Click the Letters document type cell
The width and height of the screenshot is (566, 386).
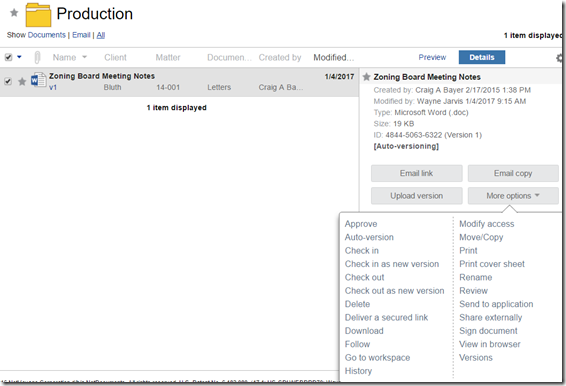tap(219, 87)
